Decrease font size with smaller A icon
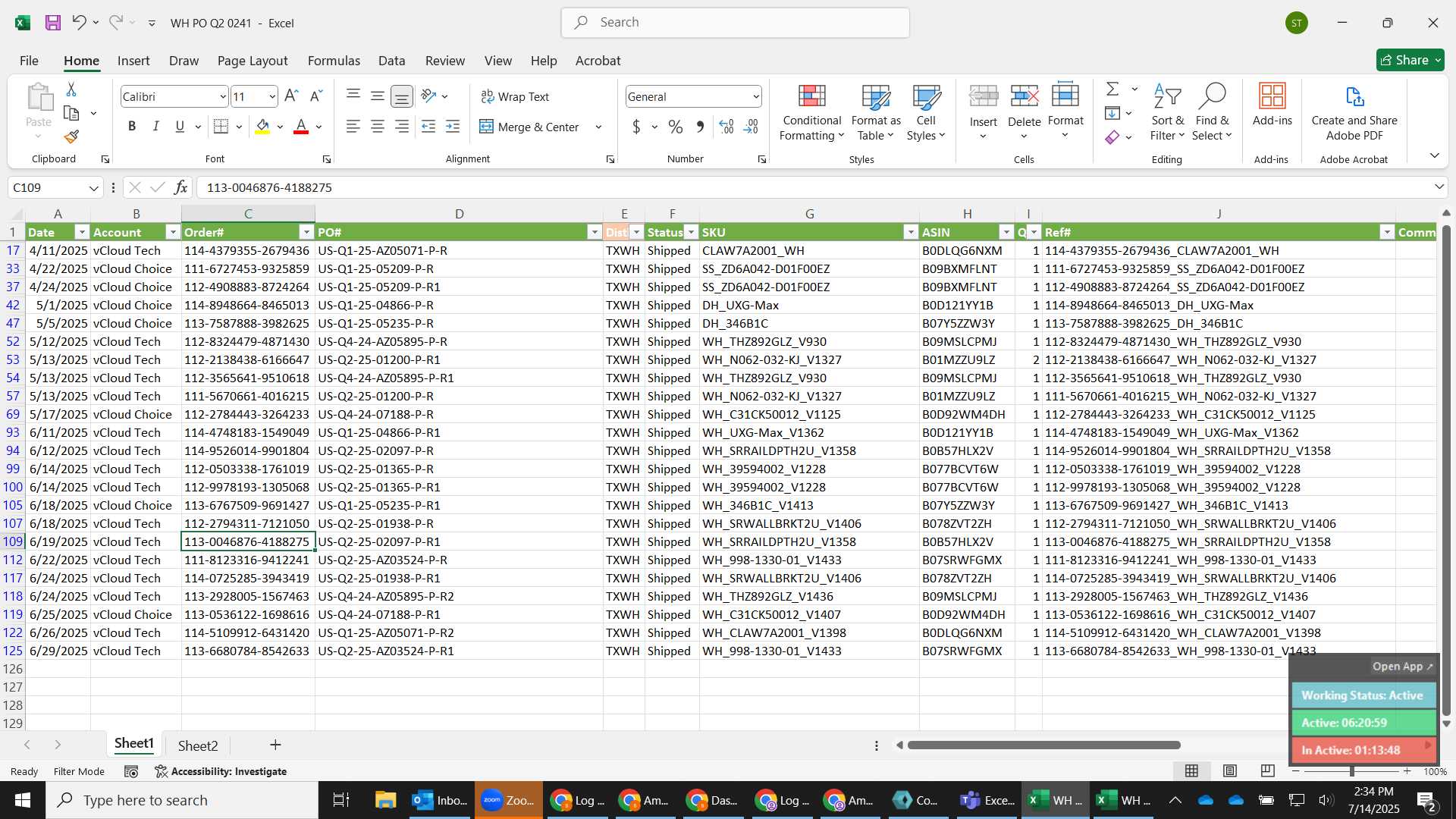 coord(316,96)
